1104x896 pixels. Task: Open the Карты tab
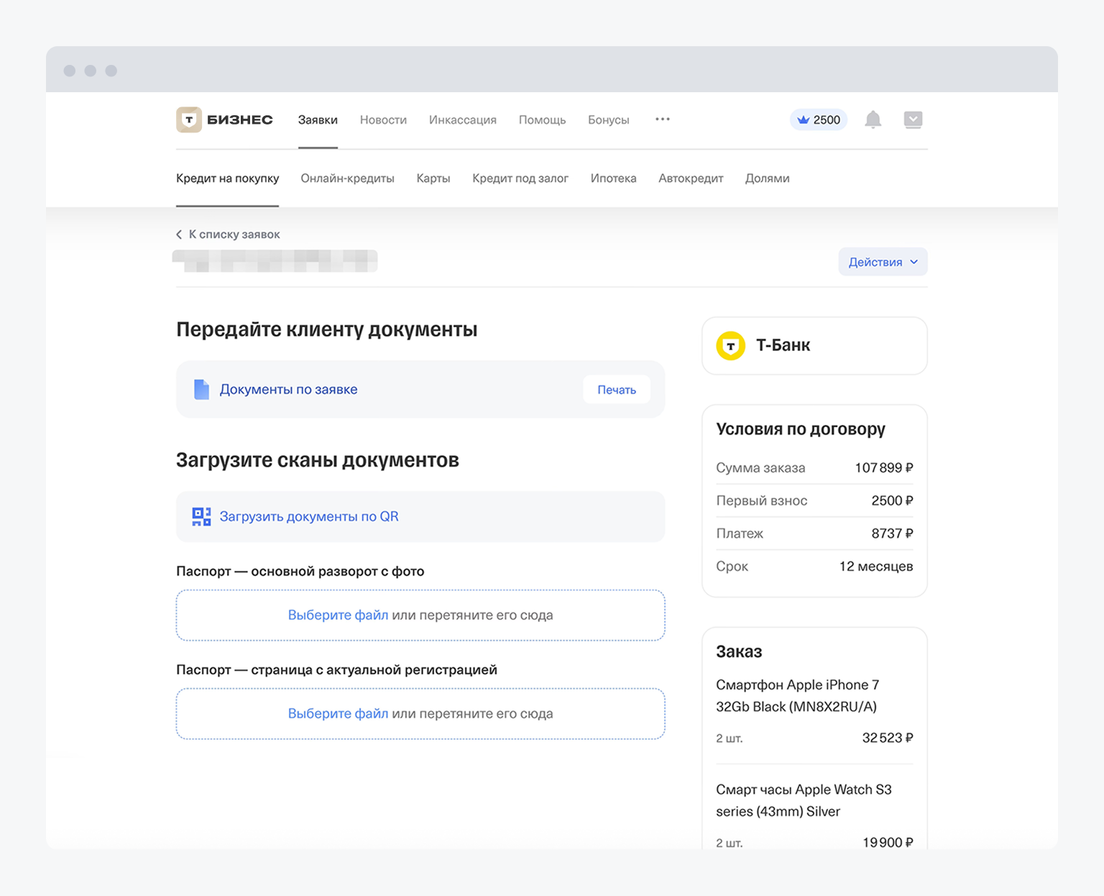[433, 179]
